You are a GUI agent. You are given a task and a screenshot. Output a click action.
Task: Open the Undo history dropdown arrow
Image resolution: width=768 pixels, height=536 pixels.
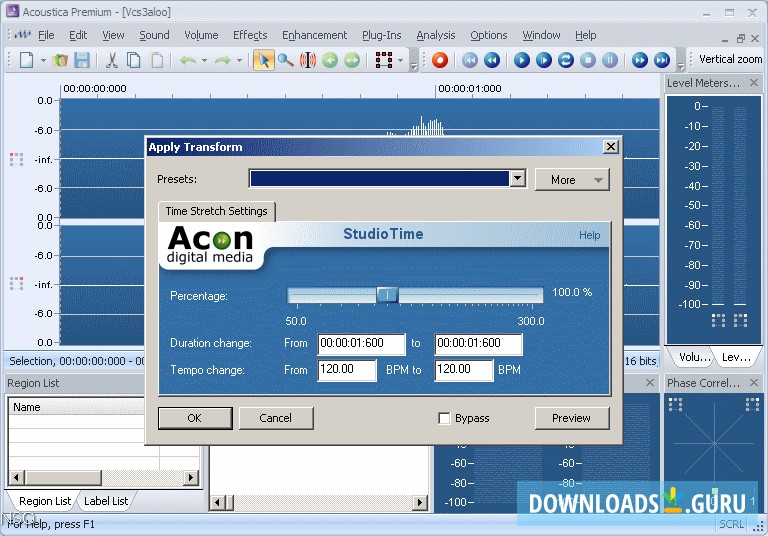point(204,61)
